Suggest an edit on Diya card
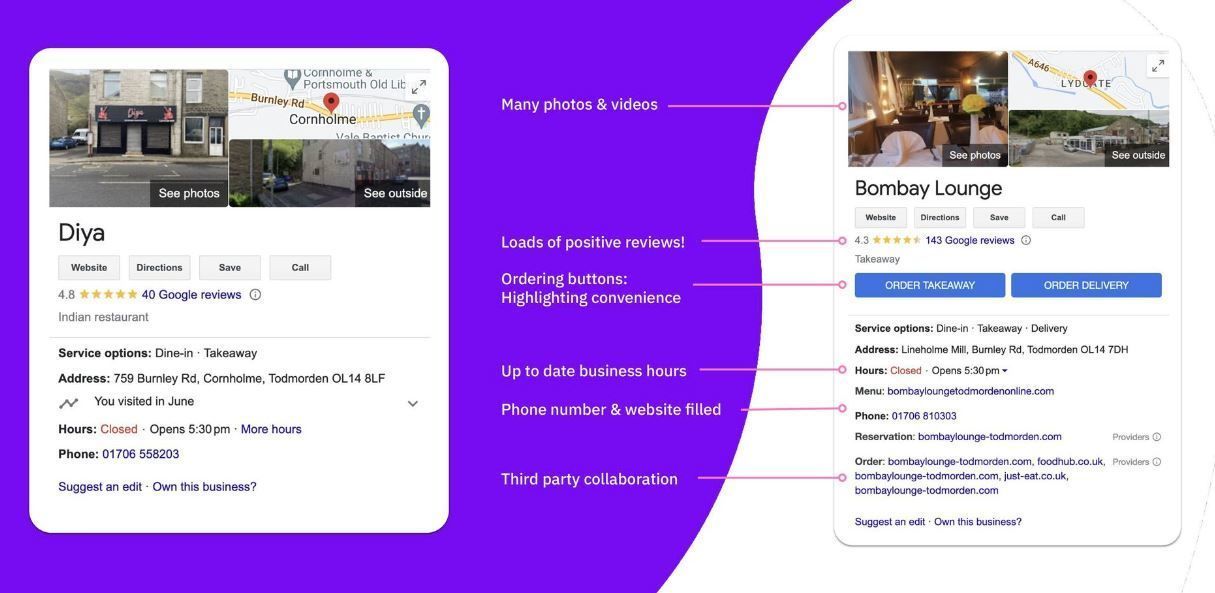The image size is (1215, 593). click(100, 487)
